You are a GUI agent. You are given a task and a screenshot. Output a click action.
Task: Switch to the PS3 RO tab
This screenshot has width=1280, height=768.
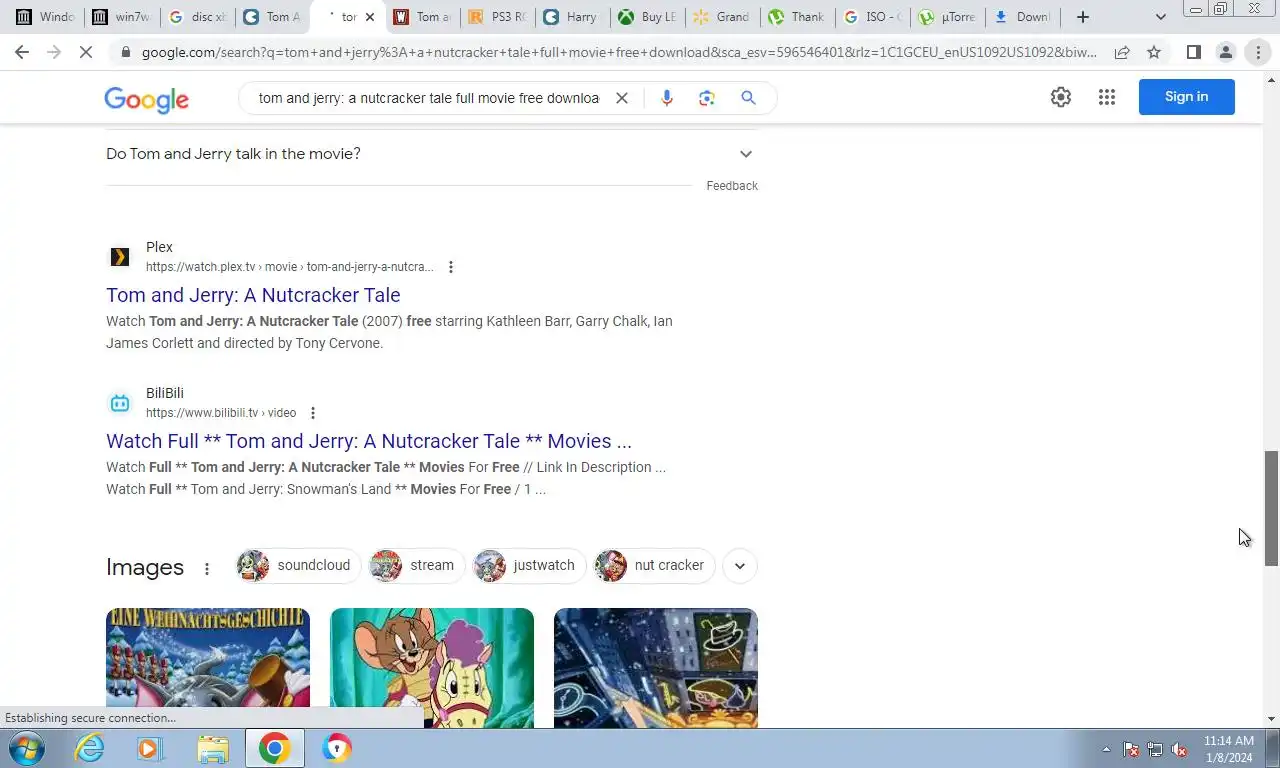click(x=497, y=17)
